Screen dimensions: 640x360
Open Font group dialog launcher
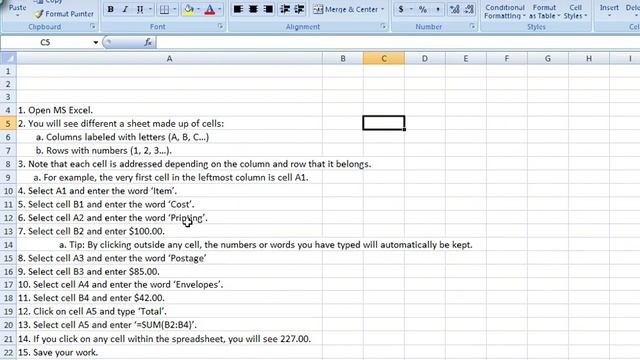[x=220, y=26]
